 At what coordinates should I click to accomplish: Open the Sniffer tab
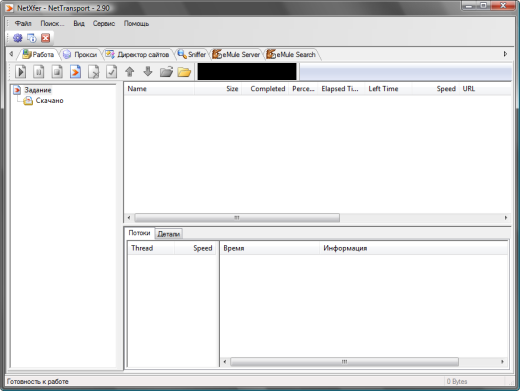click(x=192, y=54)
